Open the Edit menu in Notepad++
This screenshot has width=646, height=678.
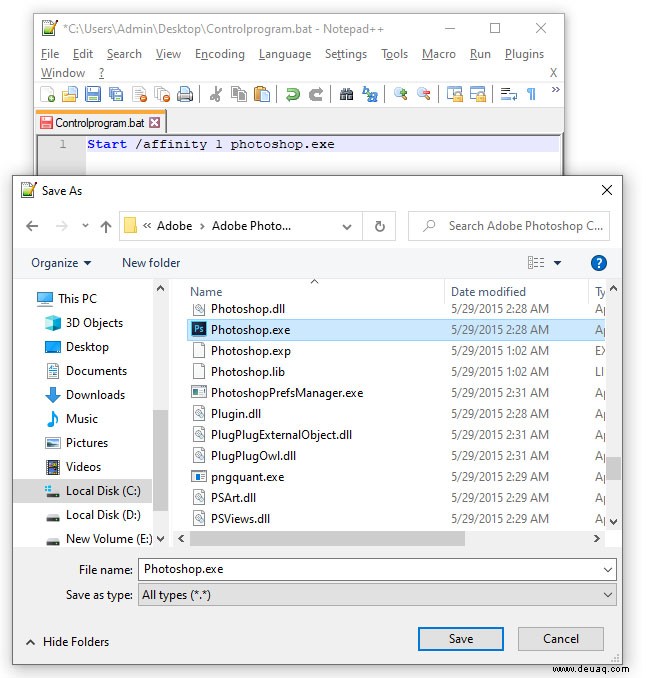pos(83,54)
